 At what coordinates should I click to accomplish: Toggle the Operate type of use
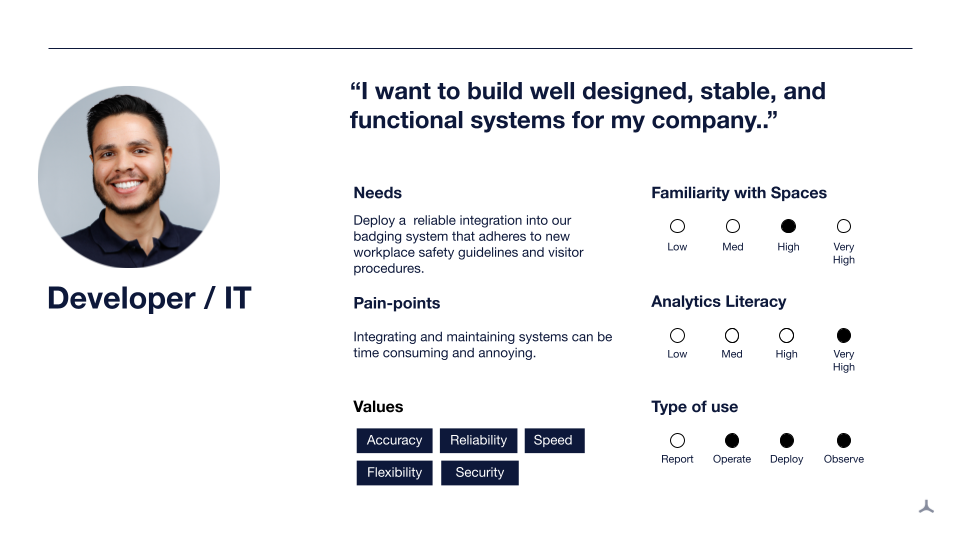732,440
